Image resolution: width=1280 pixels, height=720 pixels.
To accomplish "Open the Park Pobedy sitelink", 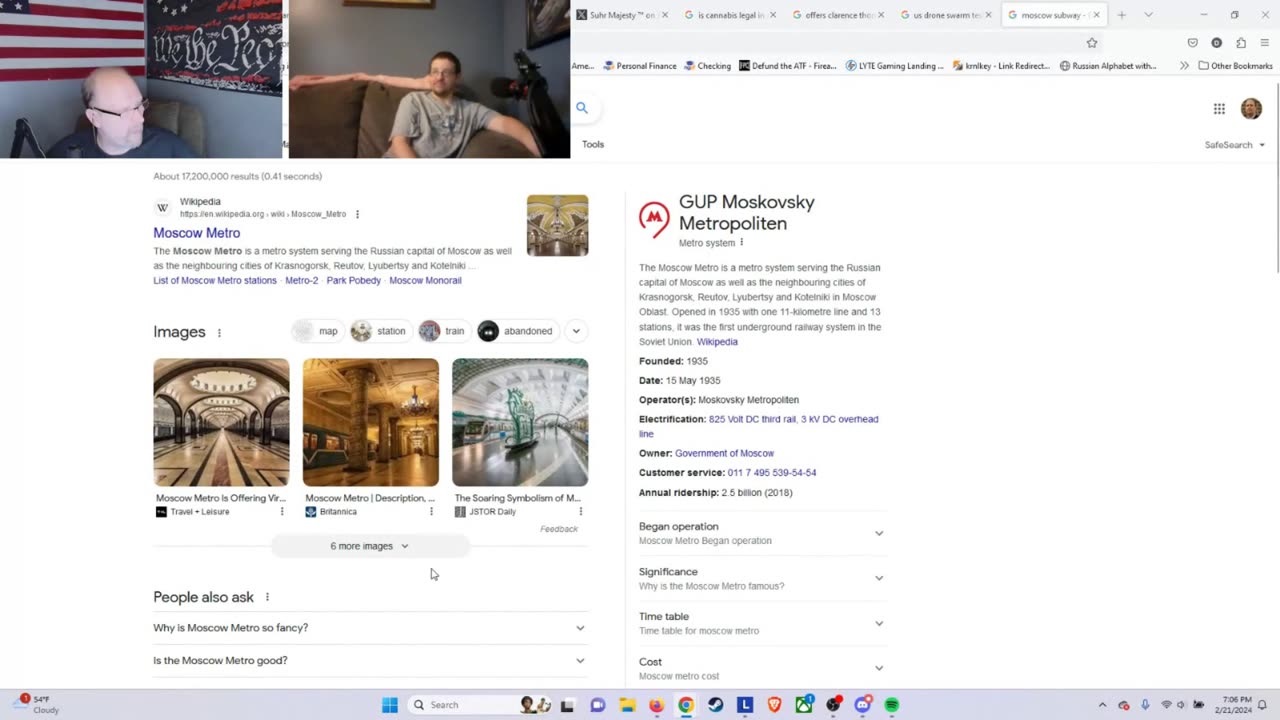I will tap(353, 281).
